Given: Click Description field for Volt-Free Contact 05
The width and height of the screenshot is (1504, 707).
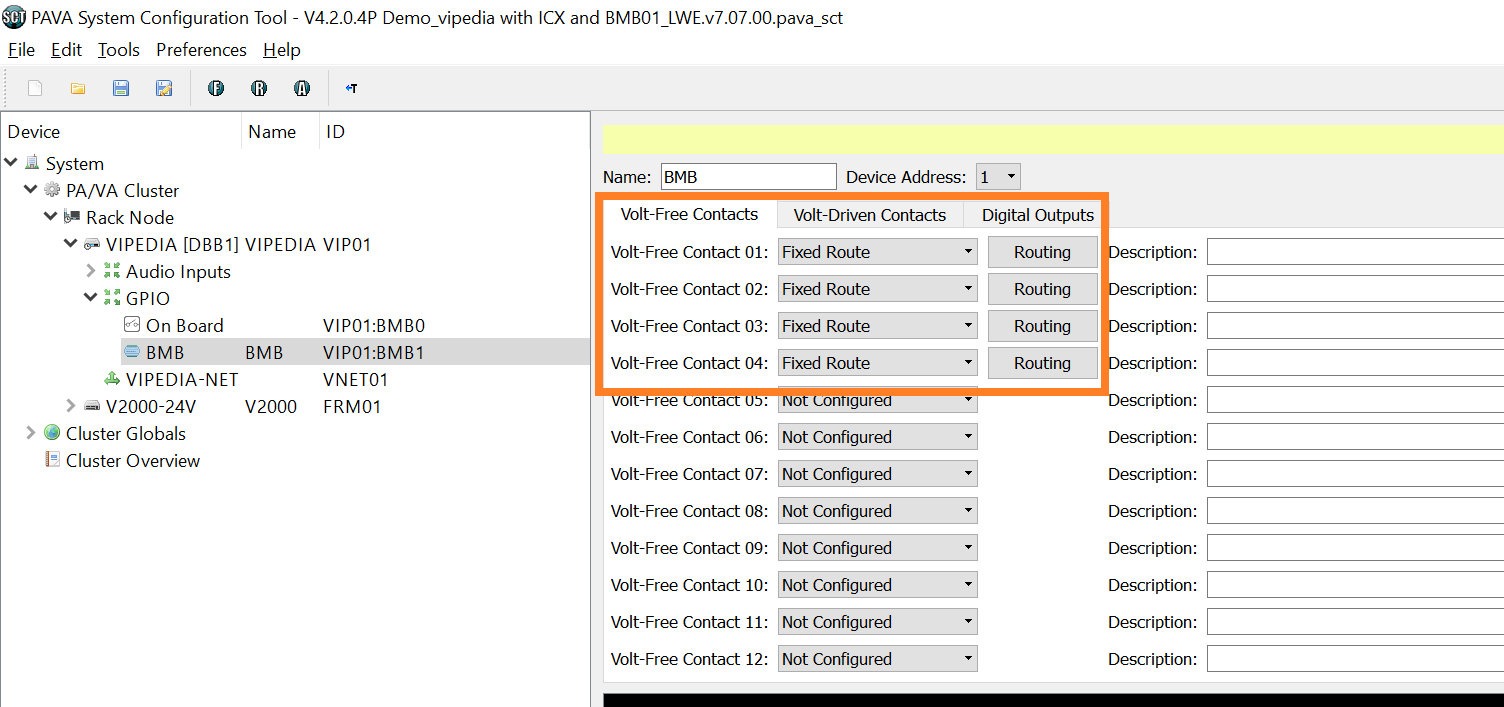Looking at the screenshot, I should click(x=1355, y=400).
